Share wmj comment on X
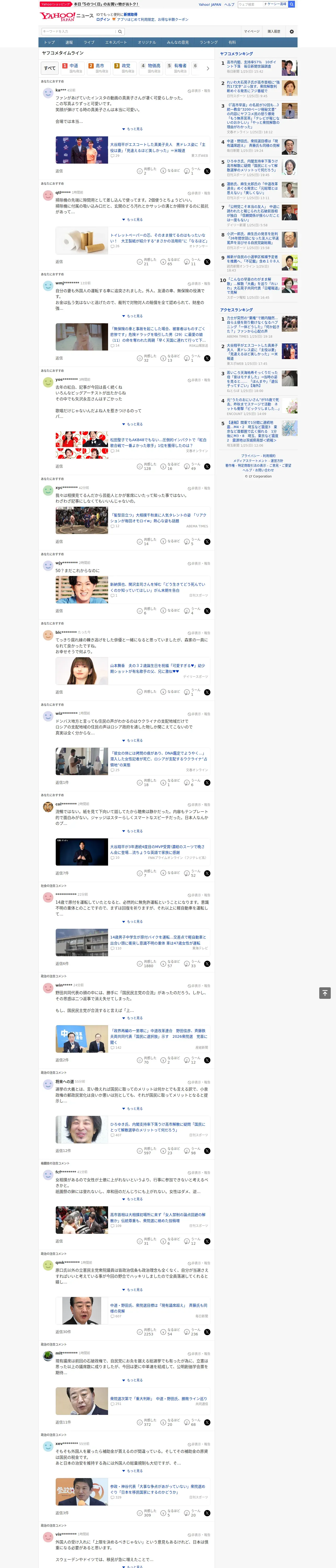Screen dimensions: 336x1568 [207, 358]
